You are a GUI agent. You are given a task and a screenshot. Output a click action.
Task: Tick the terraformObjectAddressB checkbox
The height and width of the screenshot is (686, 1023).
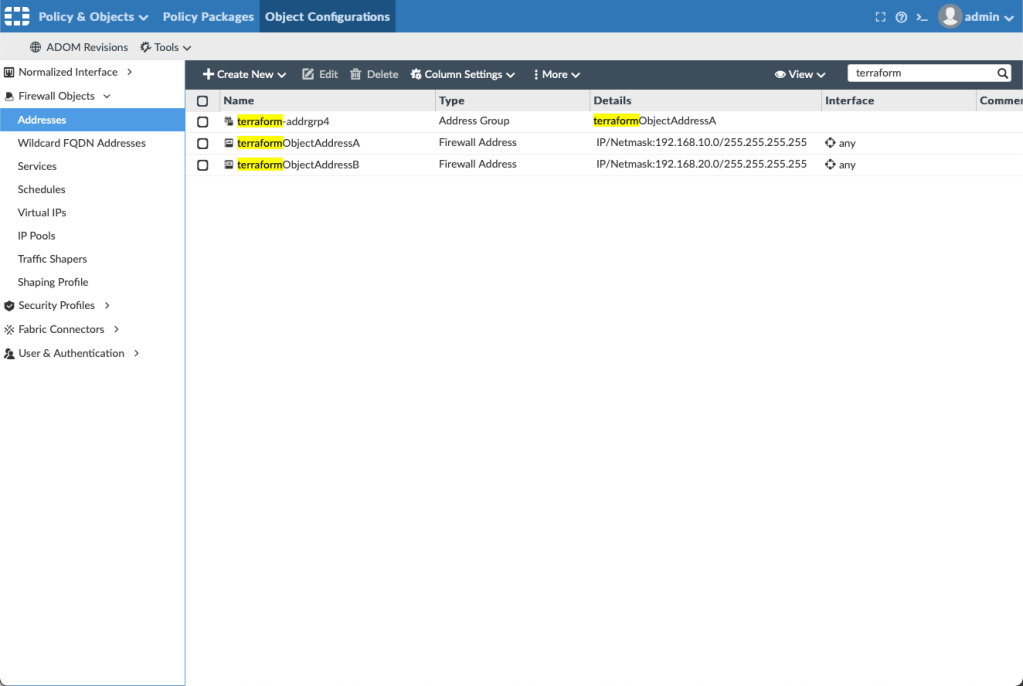[x=203, y=165]
